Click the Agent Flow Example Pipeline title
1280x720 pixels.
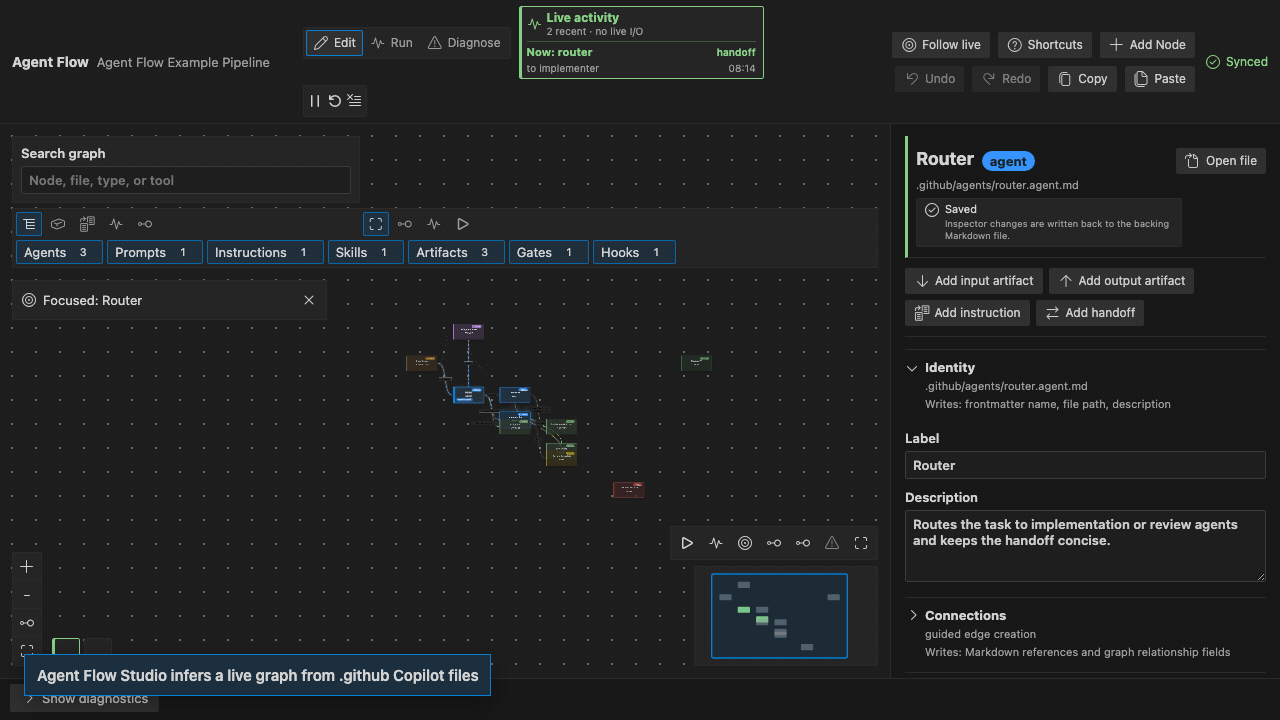pyautogui.click(x=183, y=62)
